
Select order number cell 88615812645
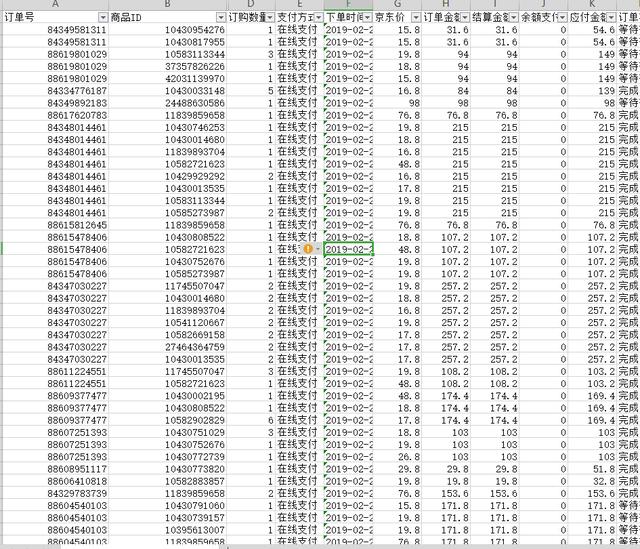point(56,225)
